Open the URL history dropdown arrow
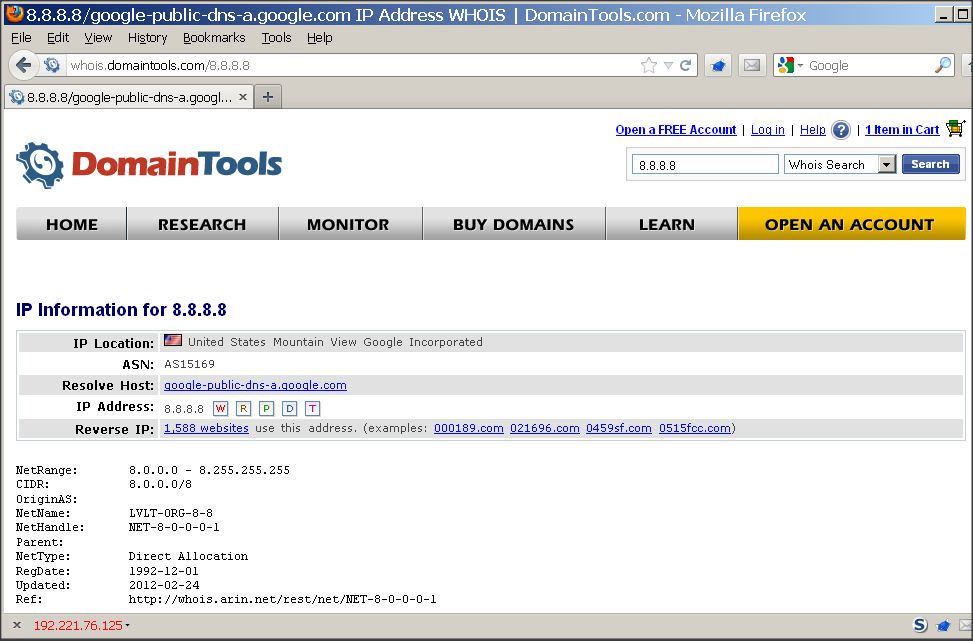973x641 pixels. 668,65
